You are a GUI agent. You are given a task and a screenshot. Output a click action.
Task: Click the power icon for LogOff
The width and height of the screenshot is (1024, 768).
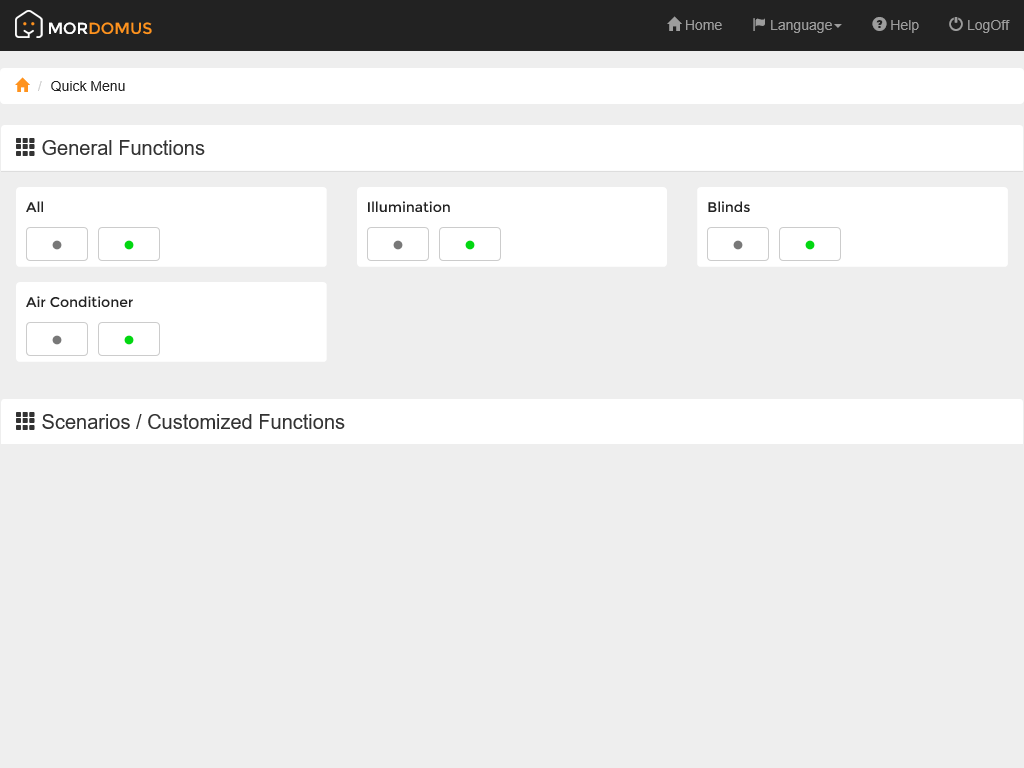coord(956,24)
